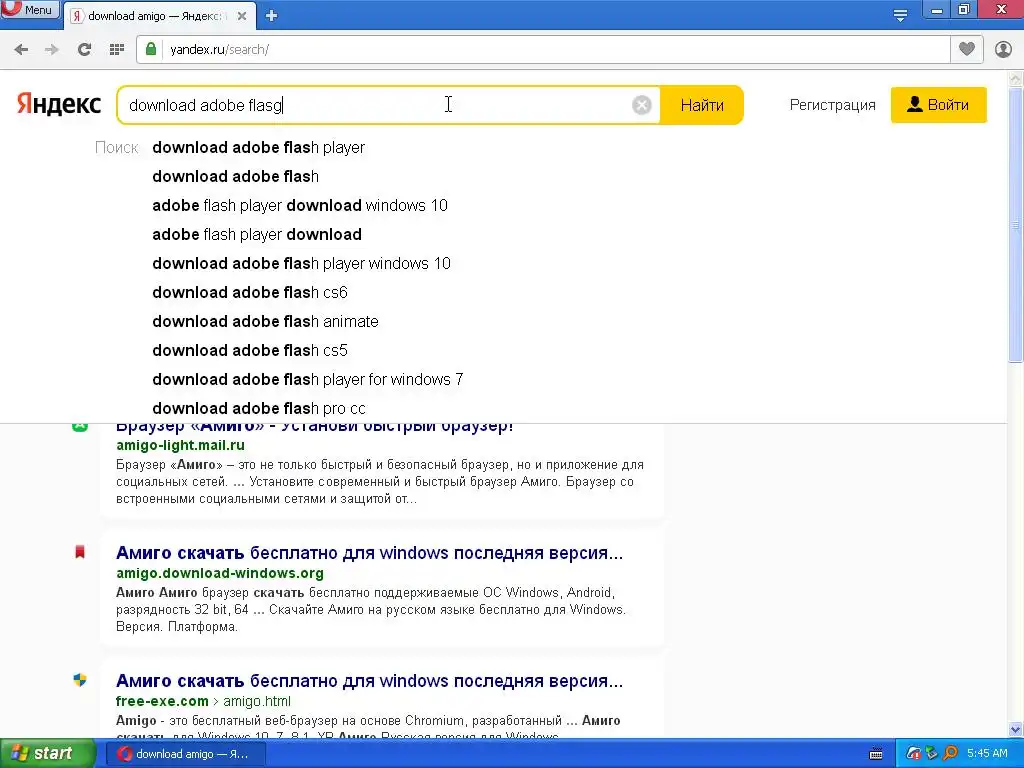This screenshot has height=768, width=1024.
Task: Clear the search query with X icon
Action: 641,105
